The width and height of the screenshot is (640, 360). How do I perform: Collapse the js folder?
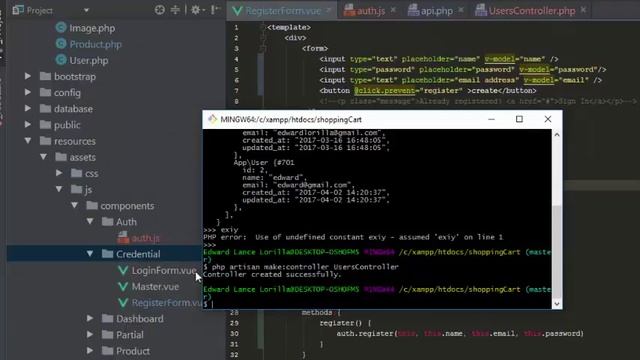pos(59,189)
